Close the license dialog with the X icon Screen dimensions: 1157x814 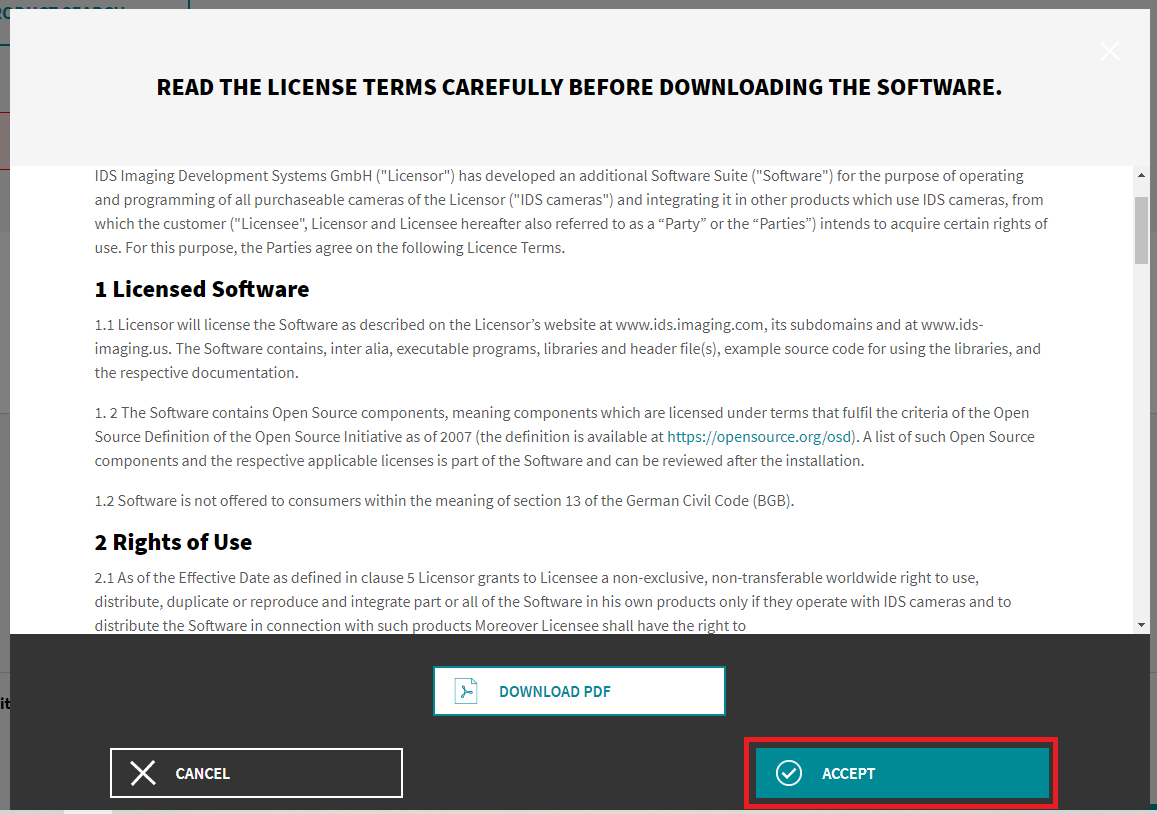point(1109,51)
